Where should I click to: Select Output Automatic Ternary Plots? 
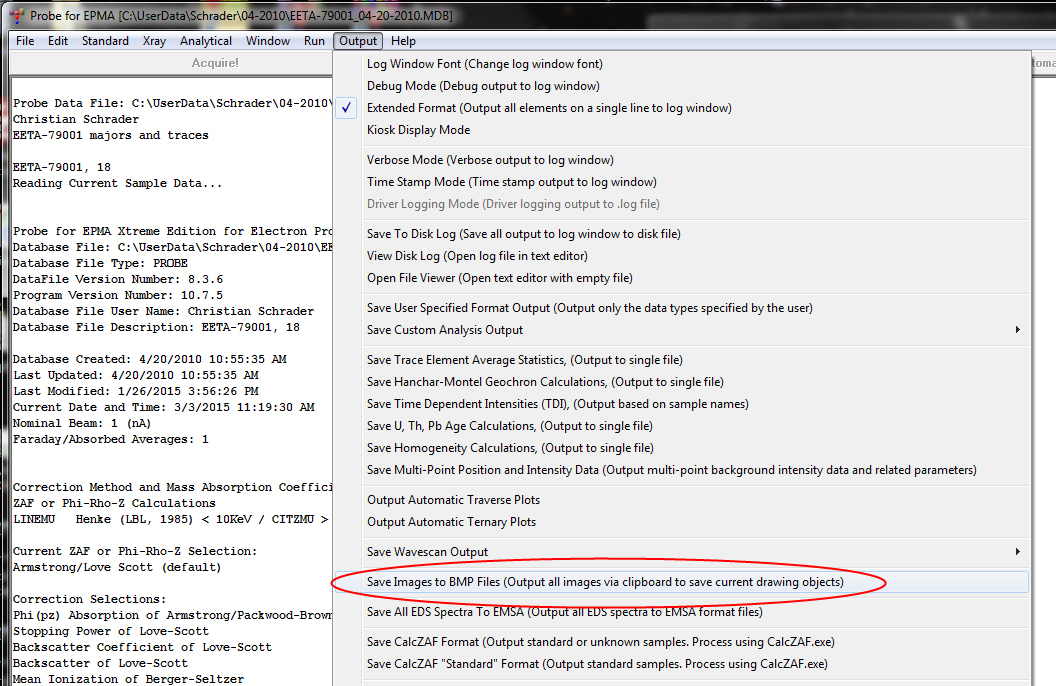[451, 522]
